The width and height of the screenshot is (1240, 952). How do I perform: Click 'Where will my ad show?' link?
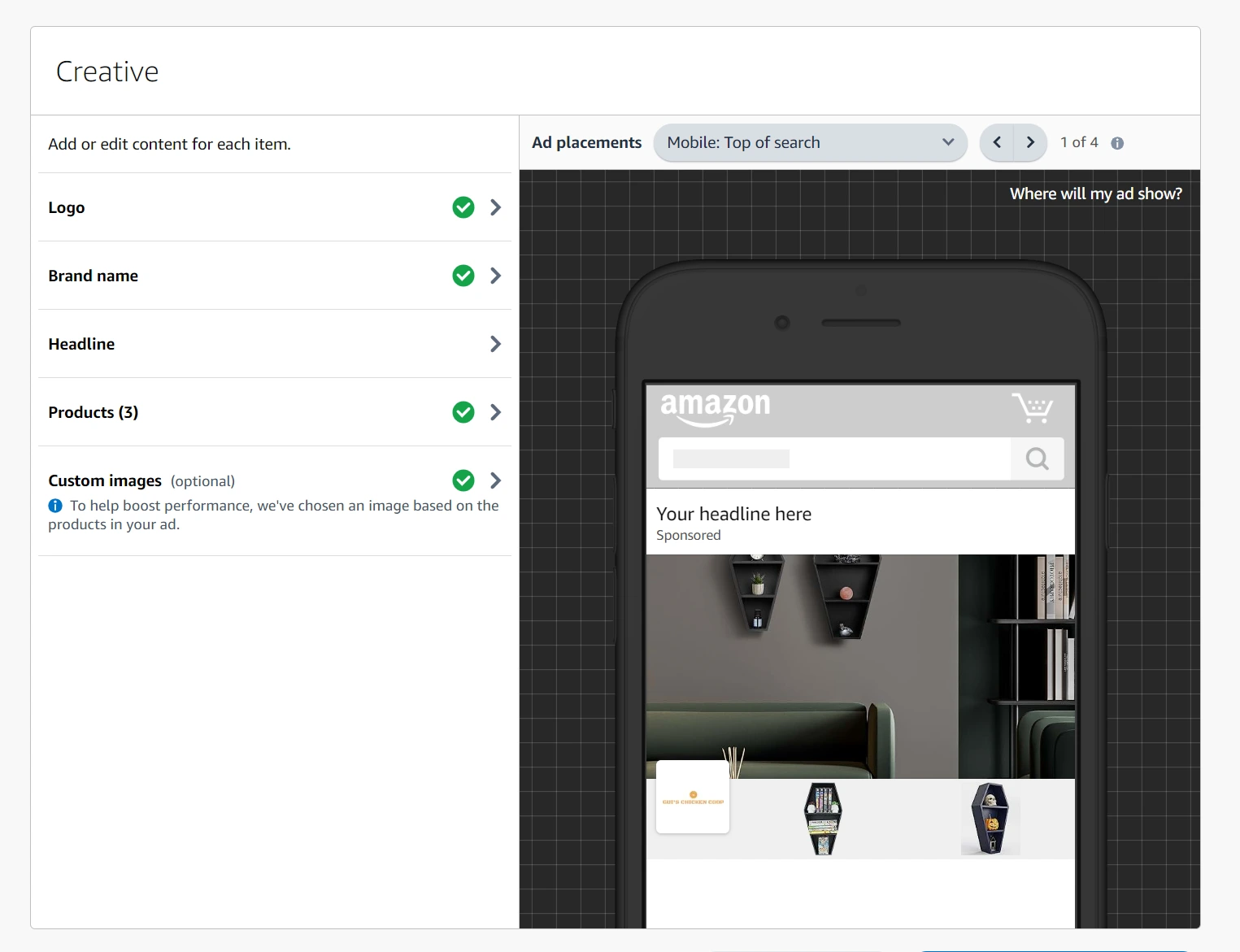click(x=1095, y=193)
